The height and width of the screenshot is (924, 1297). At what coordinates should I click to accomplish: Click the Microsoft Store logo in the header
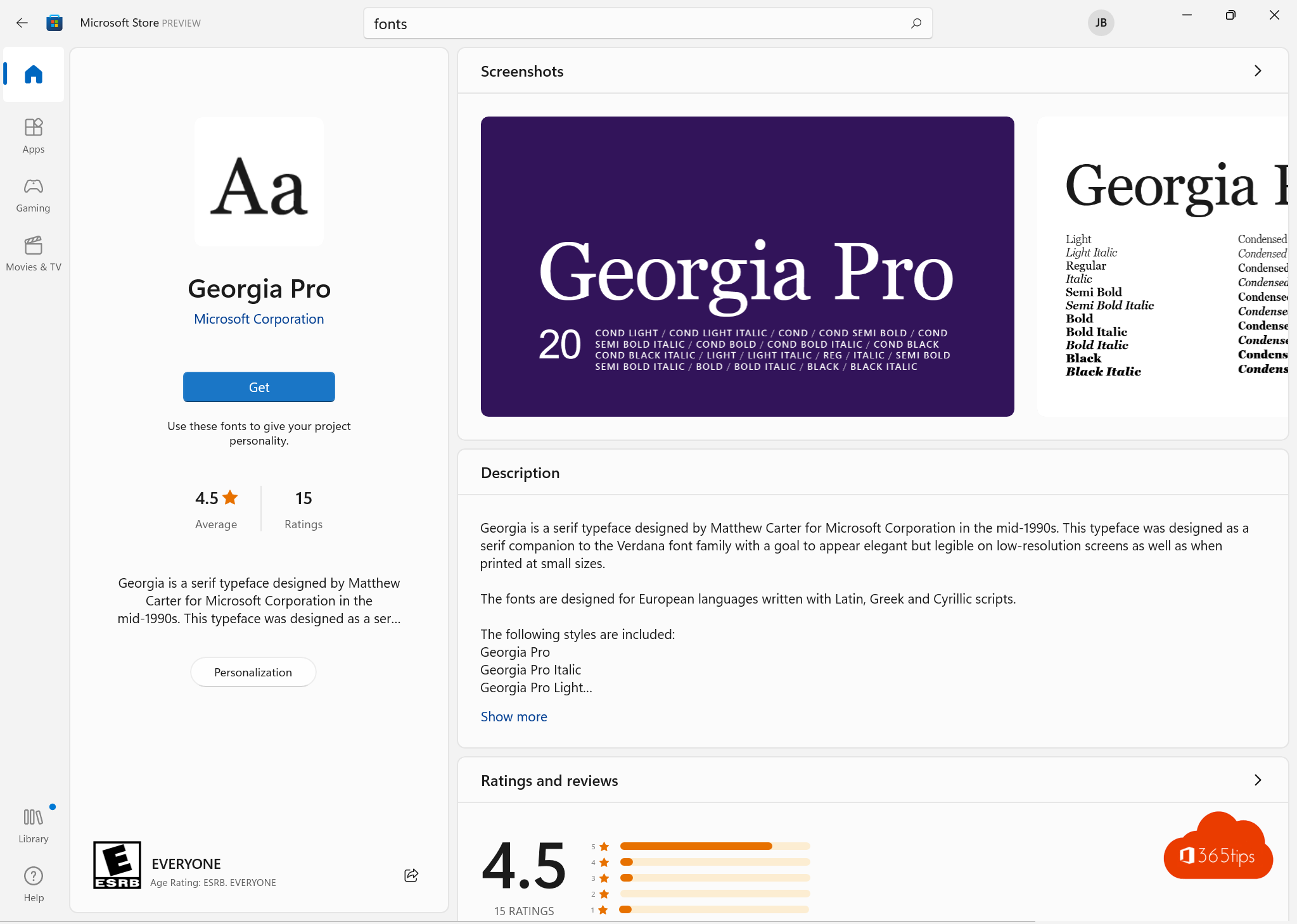point(54,22)
